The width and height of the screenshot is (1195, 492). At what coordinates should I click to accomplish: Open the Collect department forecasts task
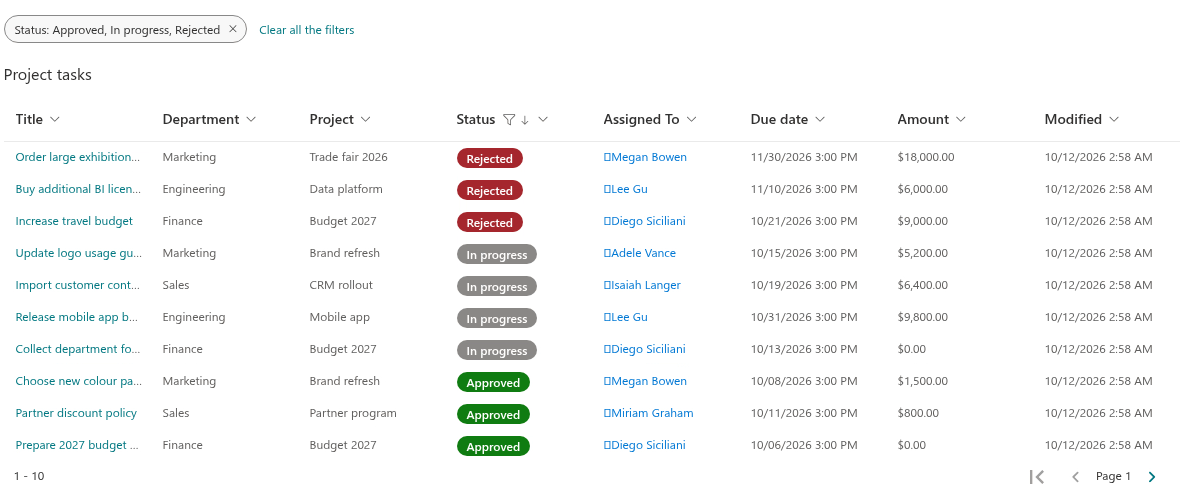78,349
